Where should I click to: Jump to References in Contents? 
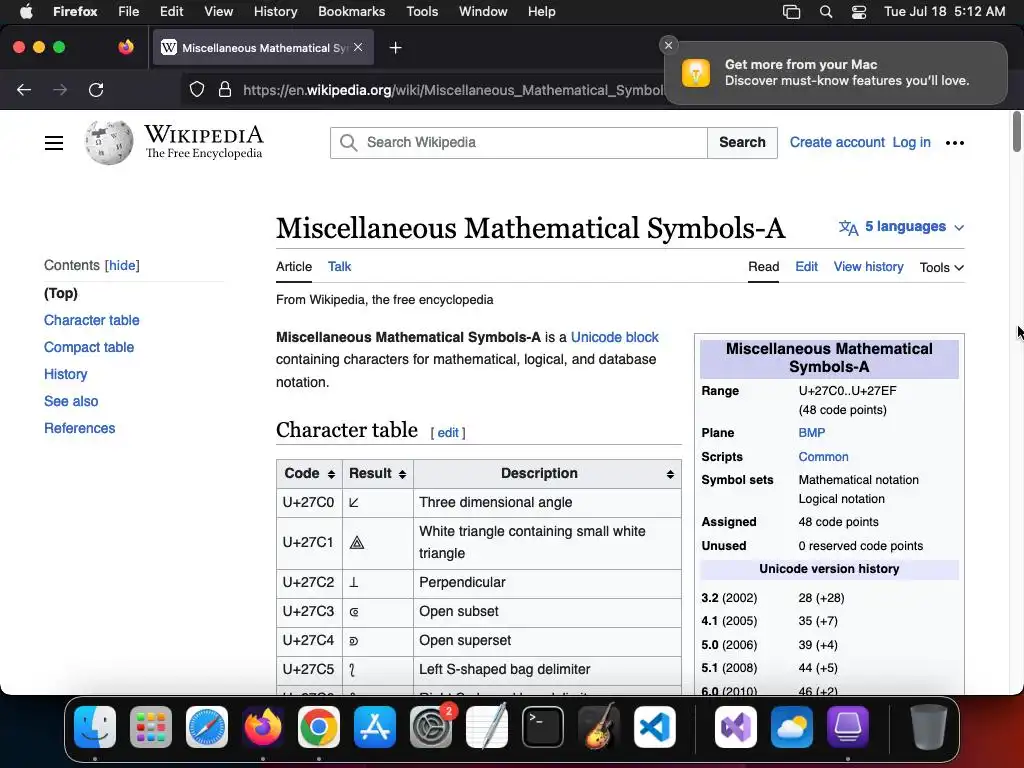pos(80,428)
